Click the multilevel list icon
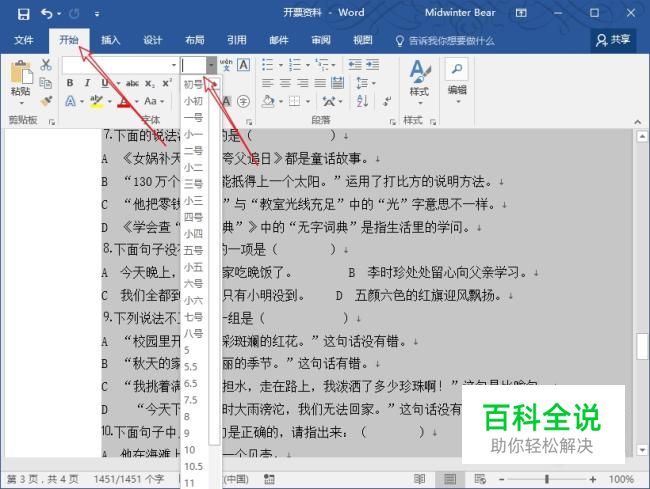Viewport: 650px width, 489px height. click(322, 65)
